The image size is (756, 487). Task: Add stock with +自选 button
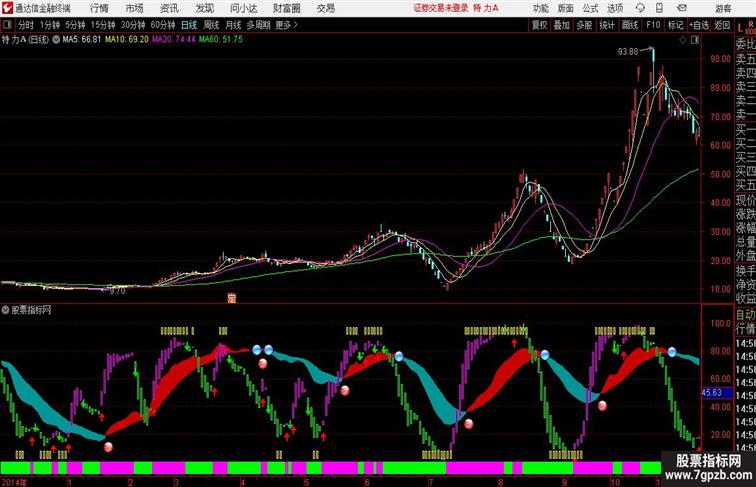pos(699,25)
